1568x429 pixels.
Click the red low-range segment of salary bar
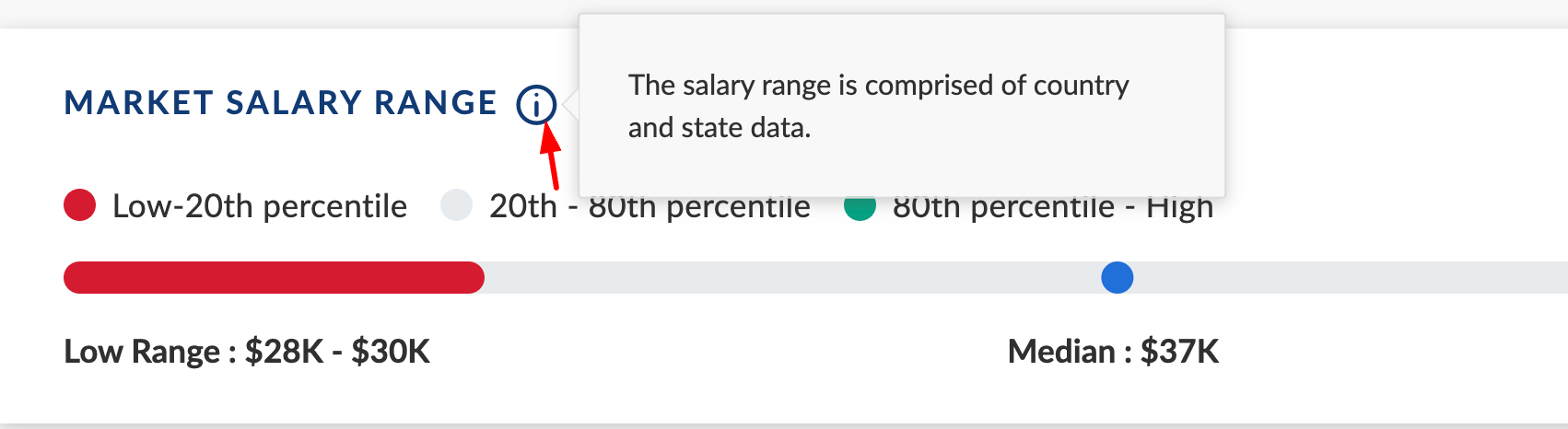[x=274, y=277]
